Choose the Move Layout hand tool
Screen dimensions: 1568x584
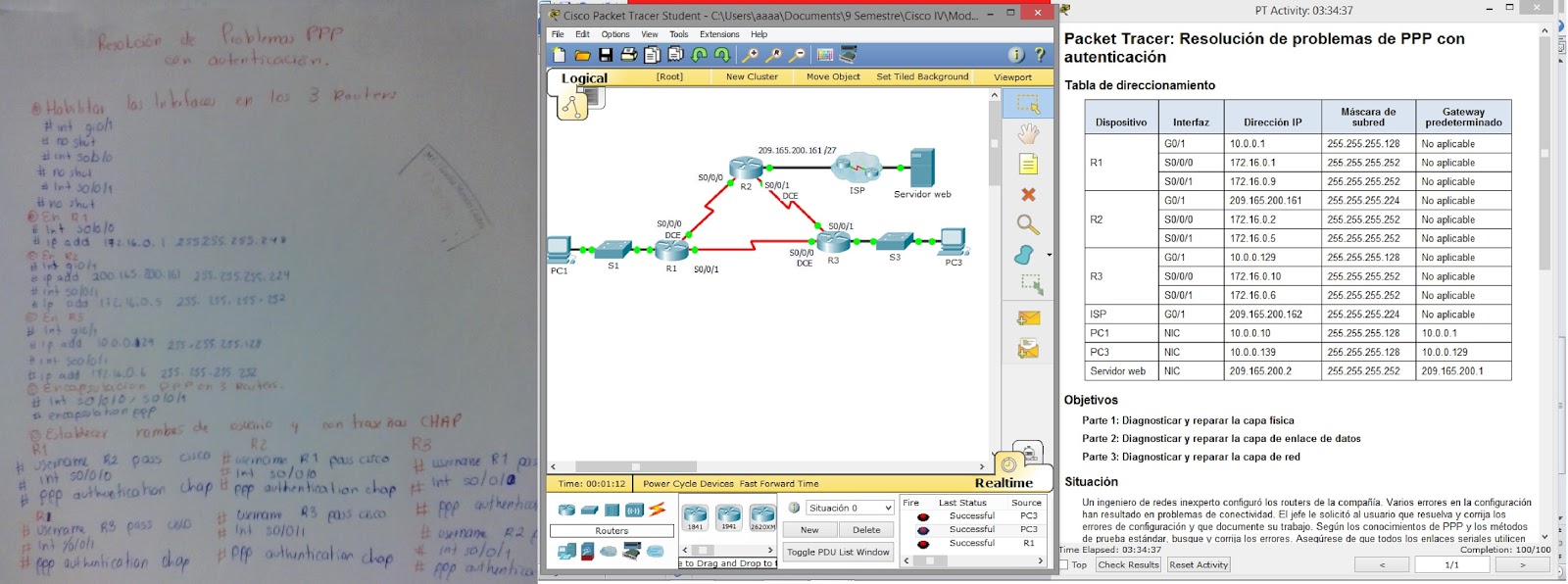[1028, 133]
